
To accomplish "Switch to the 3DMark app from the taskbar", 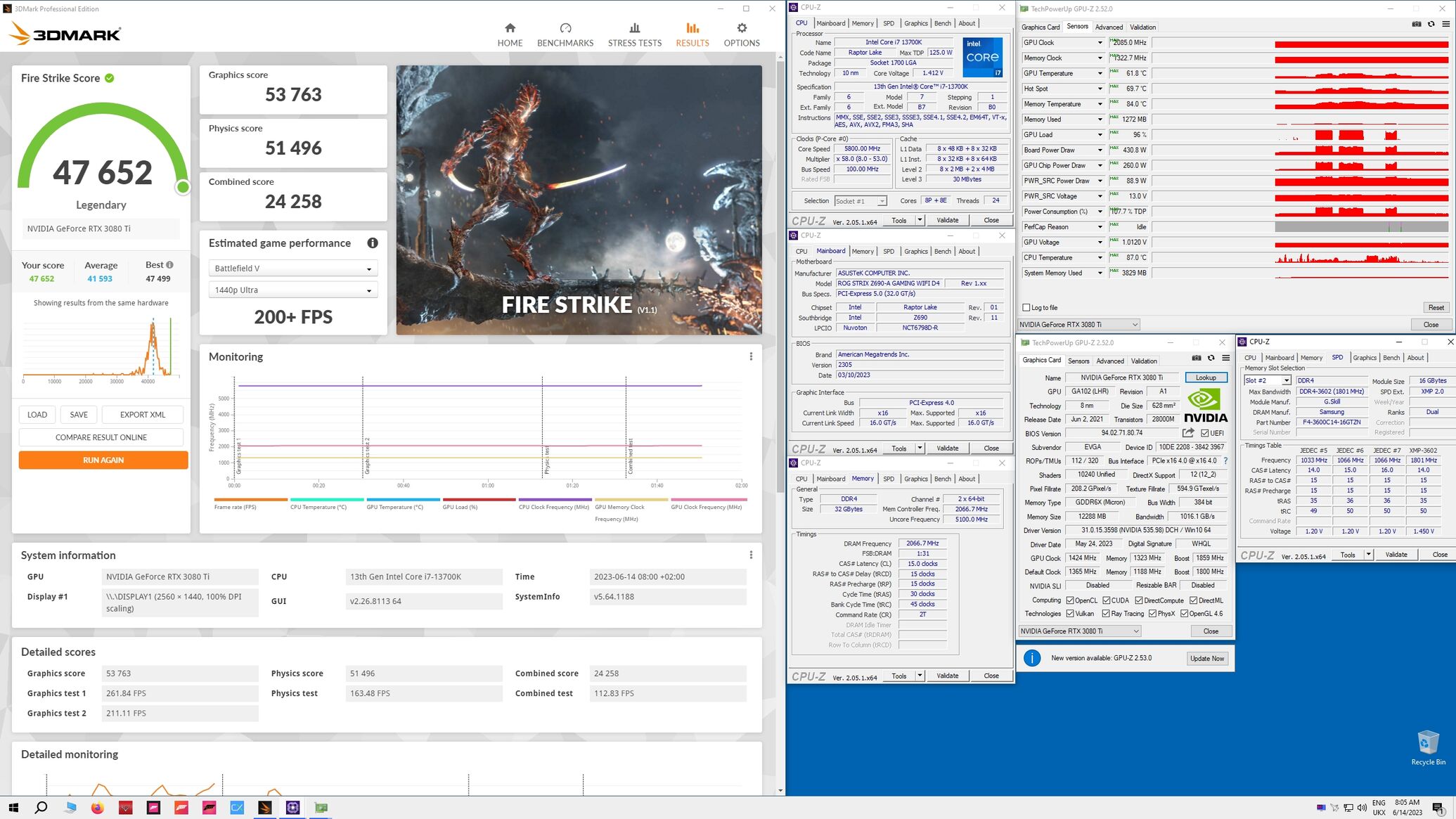I will pos(265,808).
